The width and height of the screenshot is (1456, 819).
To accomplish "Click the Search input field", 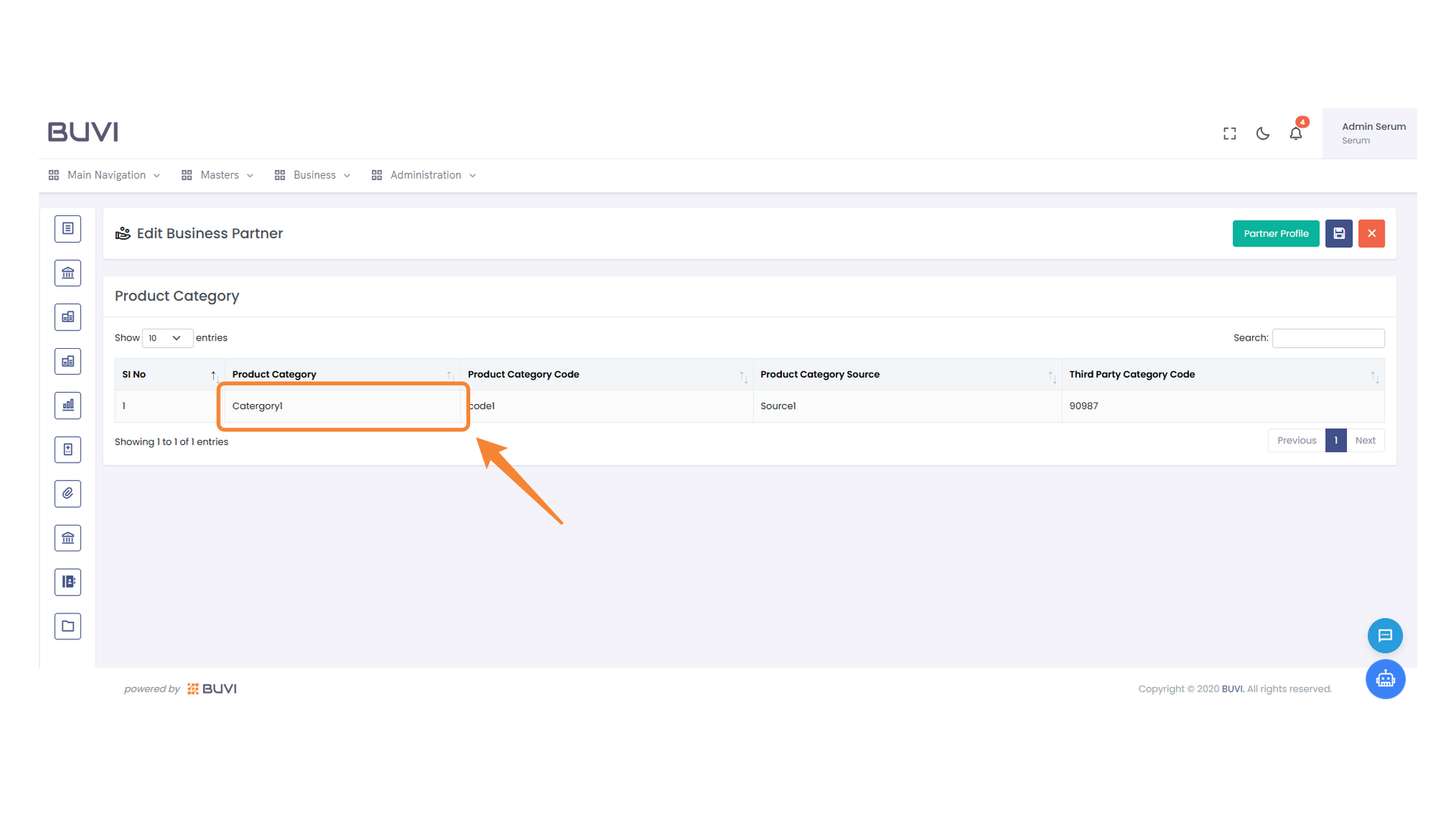I will (x=1328, y=338).
